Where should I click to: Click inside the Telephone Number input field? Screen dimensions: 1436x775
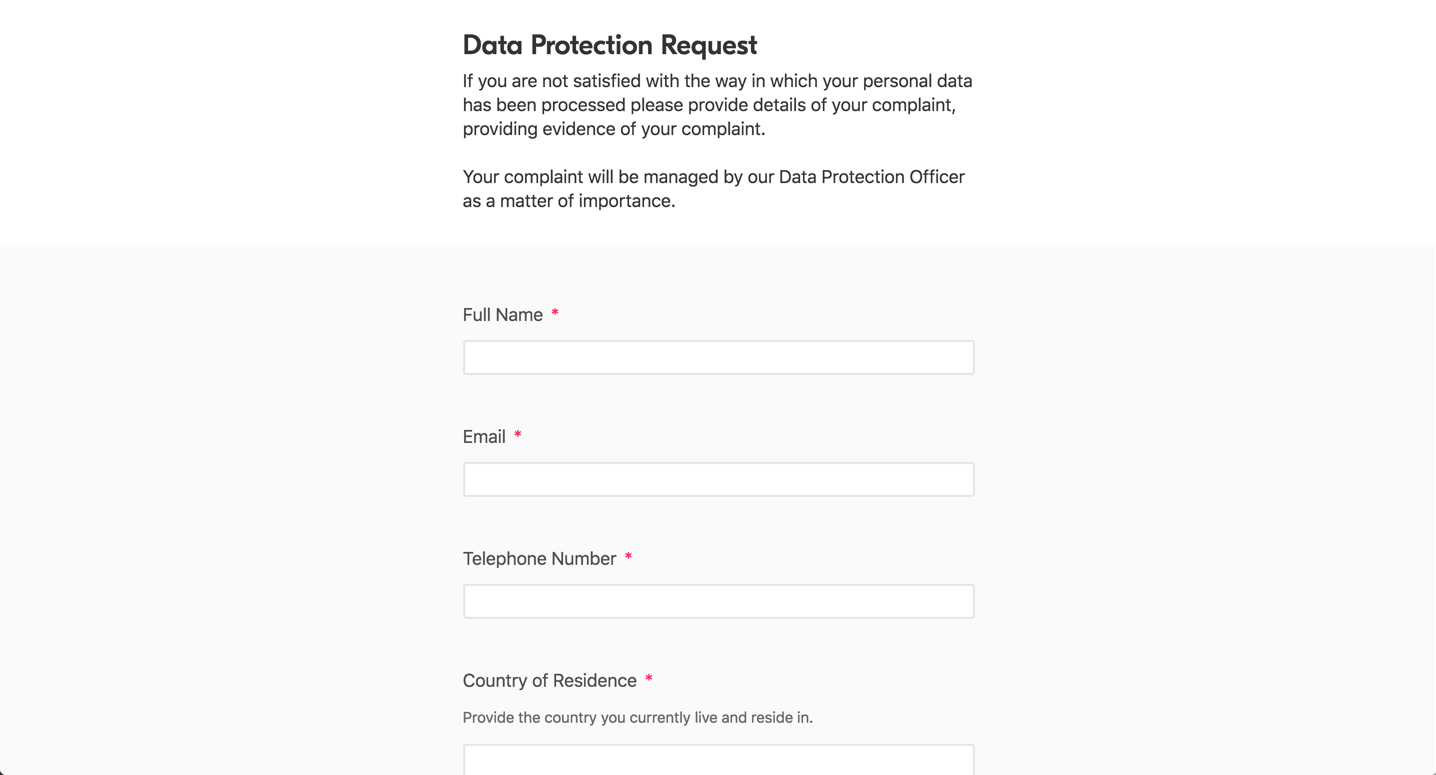coord(717,601)
